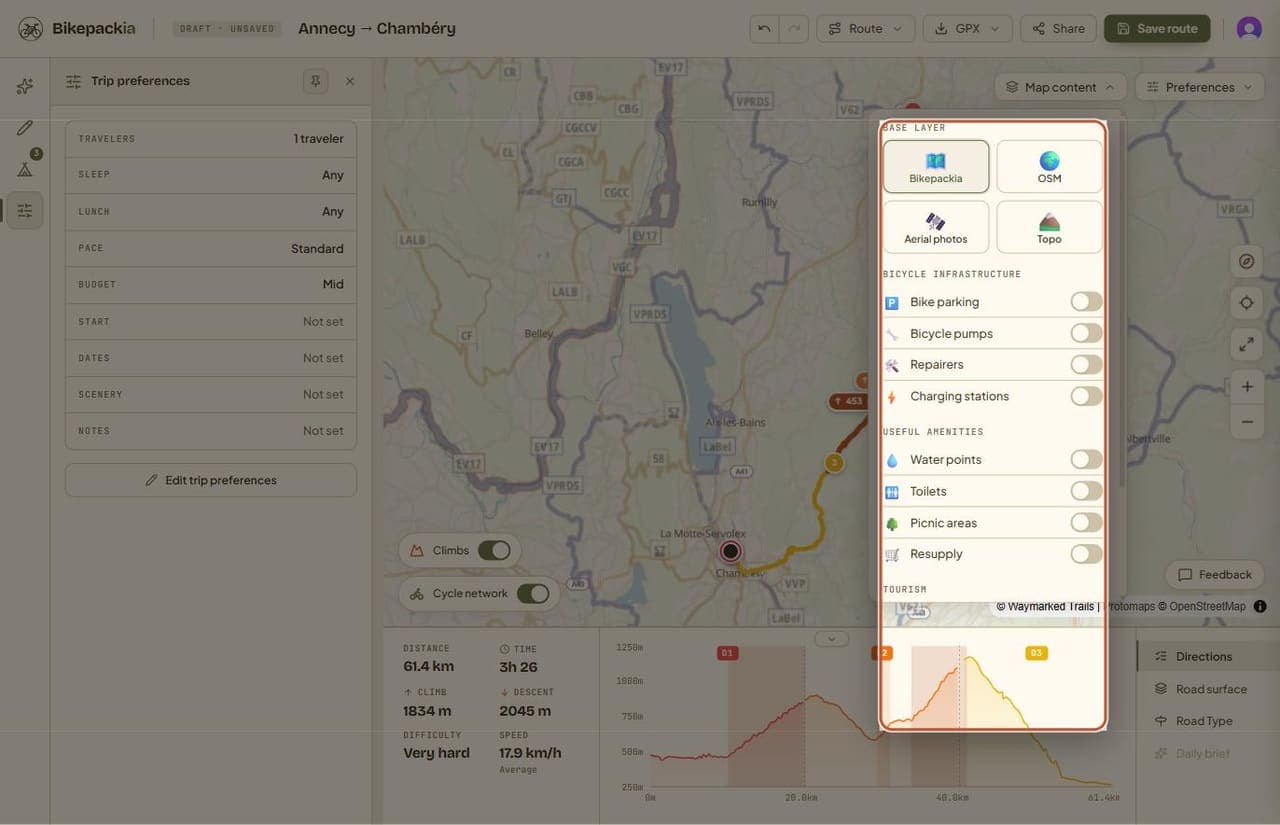Screen dimensions: 1280x825
Task: Switch to the Road surface tab
Action: (x=1208, y=689)
